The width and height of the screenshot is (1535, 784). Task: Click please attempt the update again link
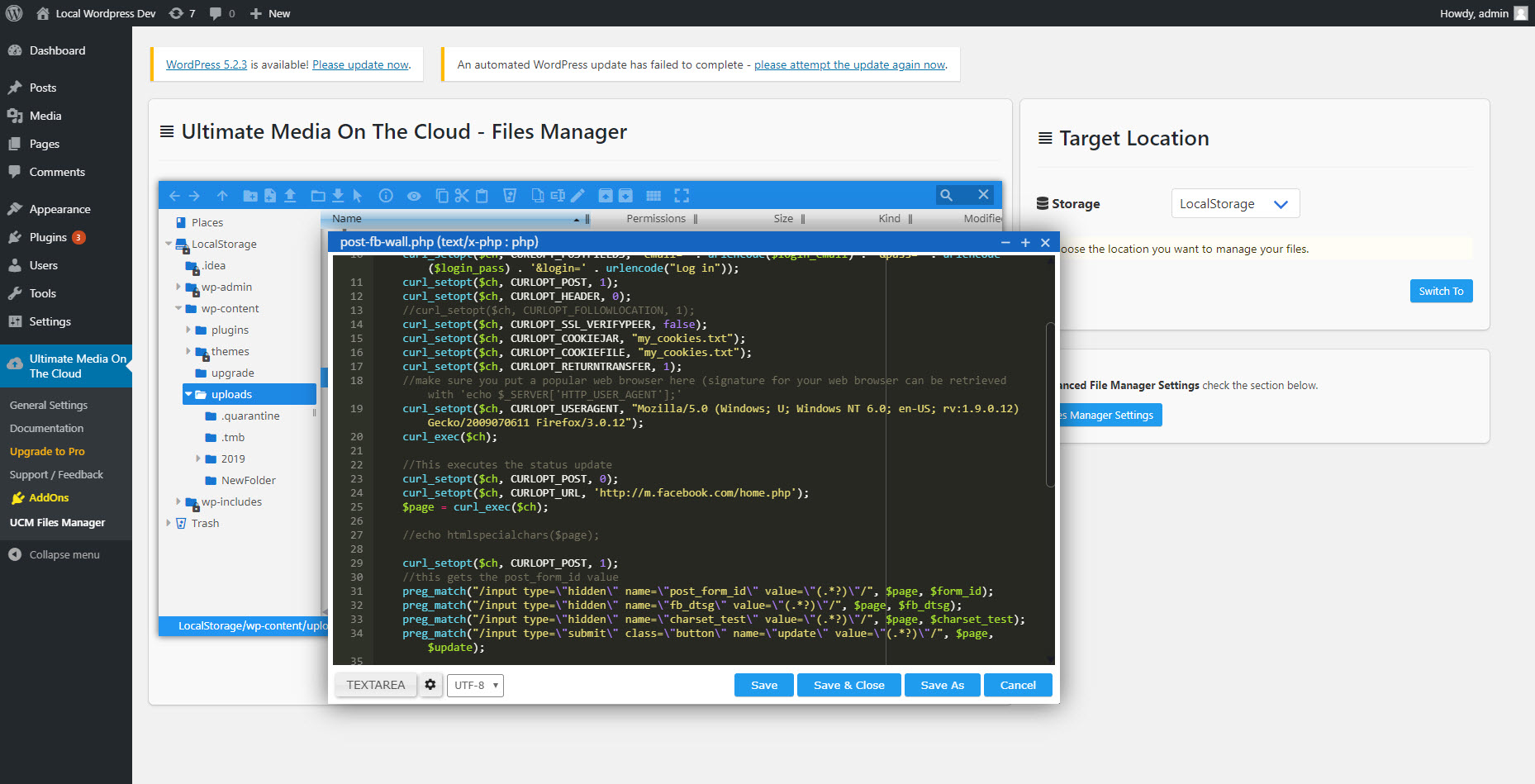(x=849, y=64)
